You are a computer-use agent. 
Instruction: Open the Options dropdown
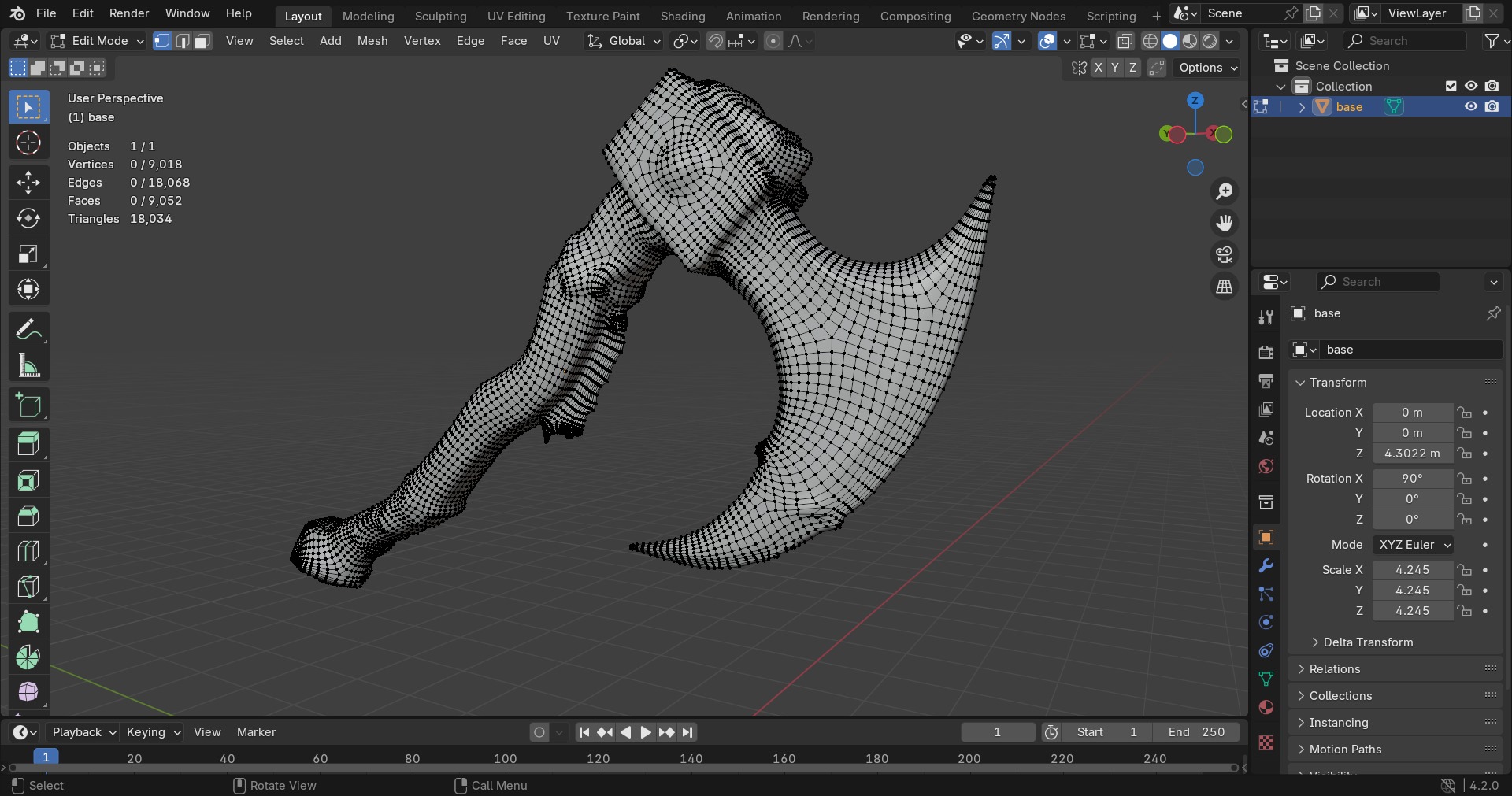click(x=1207, y=68)
